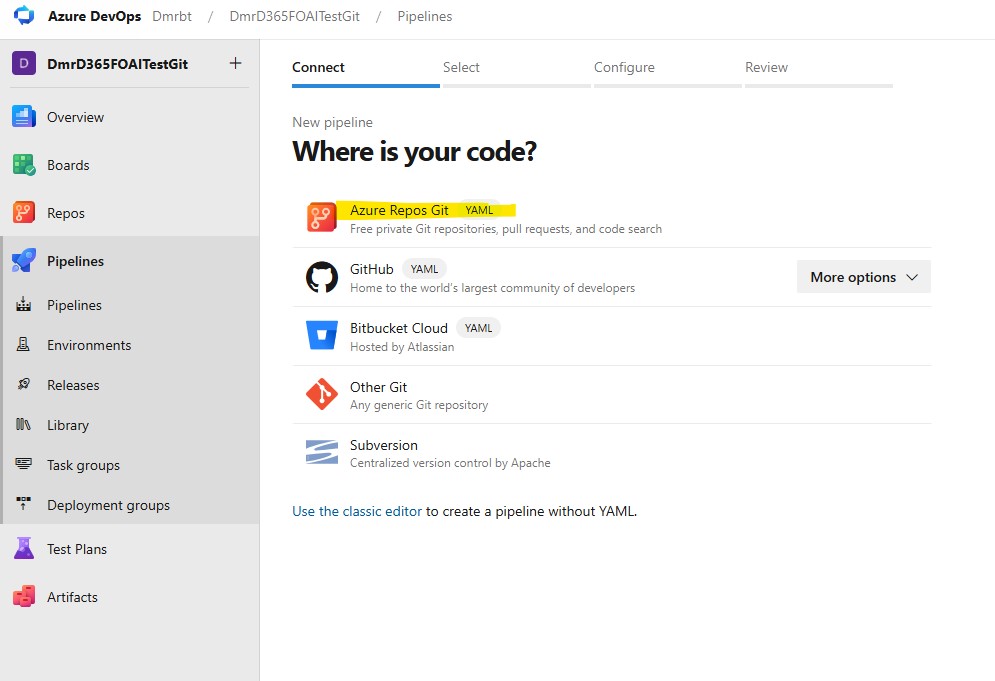The image size is (995, 681).
Task: Click the Pipelines rocket icon
Action: pos(23,261)
